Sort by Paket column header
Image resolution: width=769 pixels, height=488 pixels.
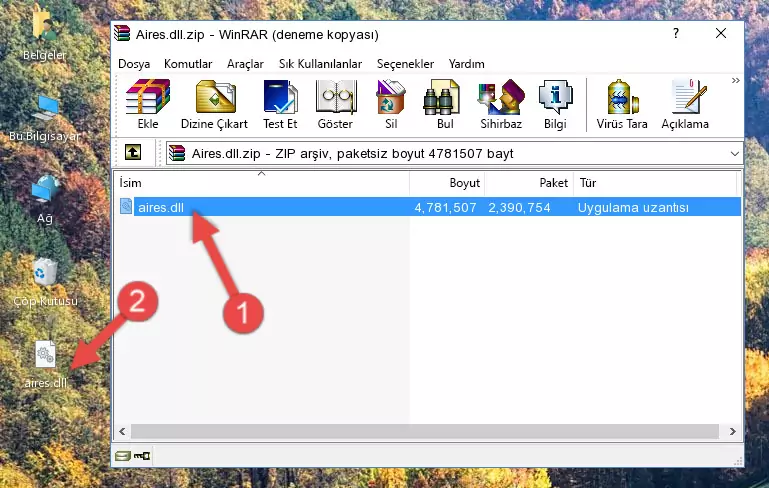529,183
